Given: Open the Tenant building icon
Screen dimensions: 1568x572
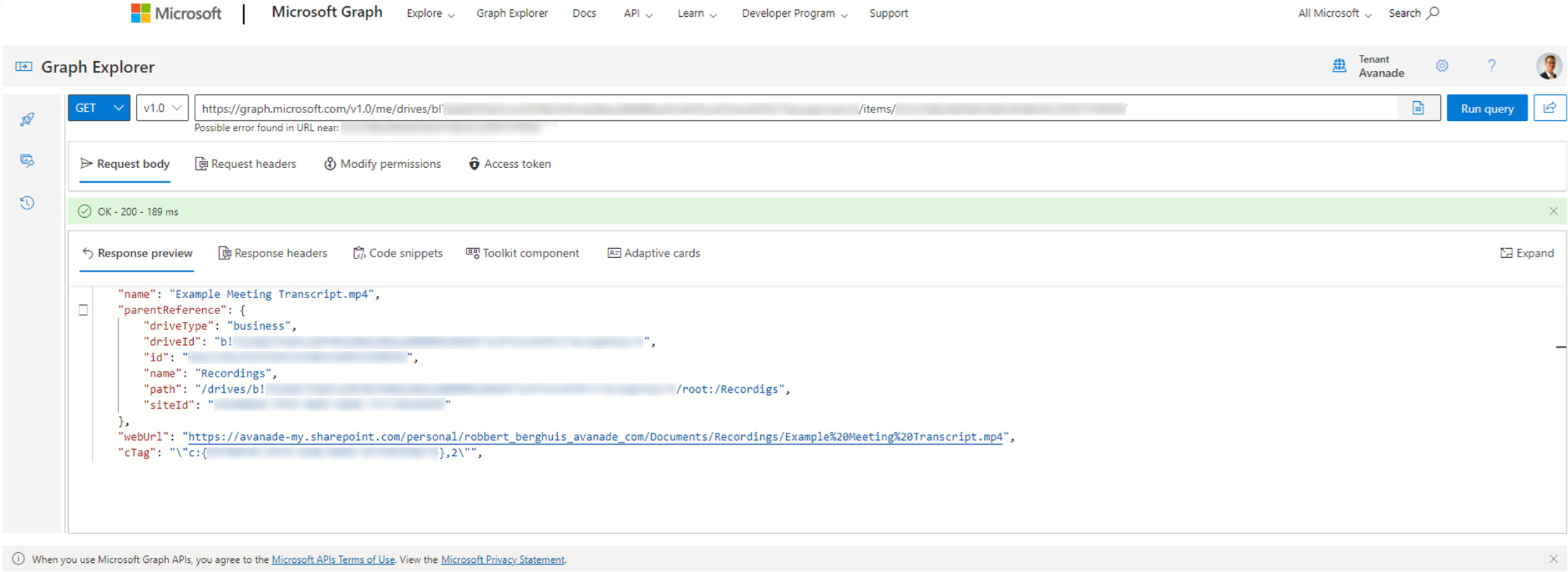Looking at the screenshot, I should 1340,66.
